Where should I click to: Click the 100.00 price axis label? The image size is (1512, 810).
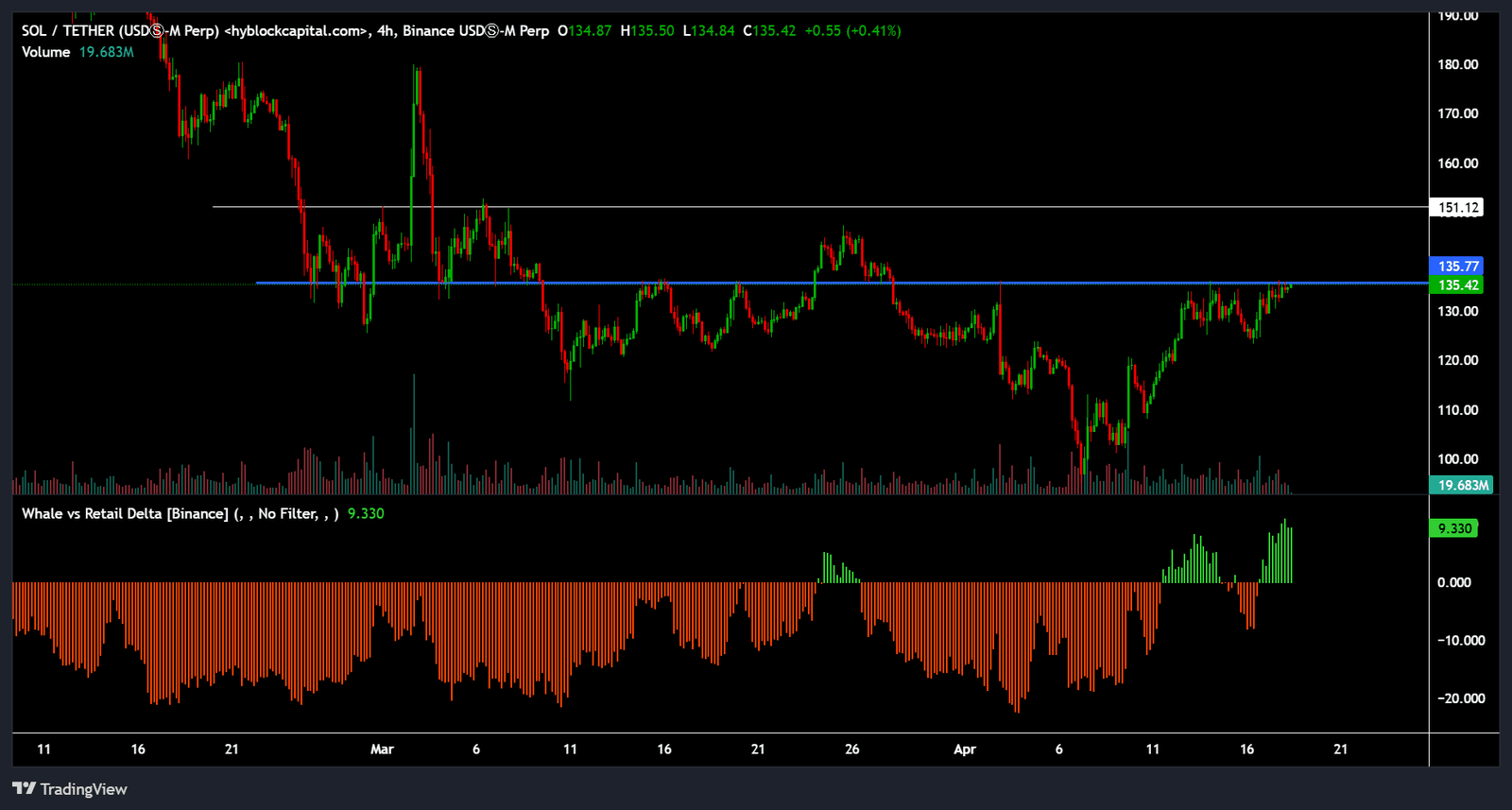click(x=1457, y=459)
